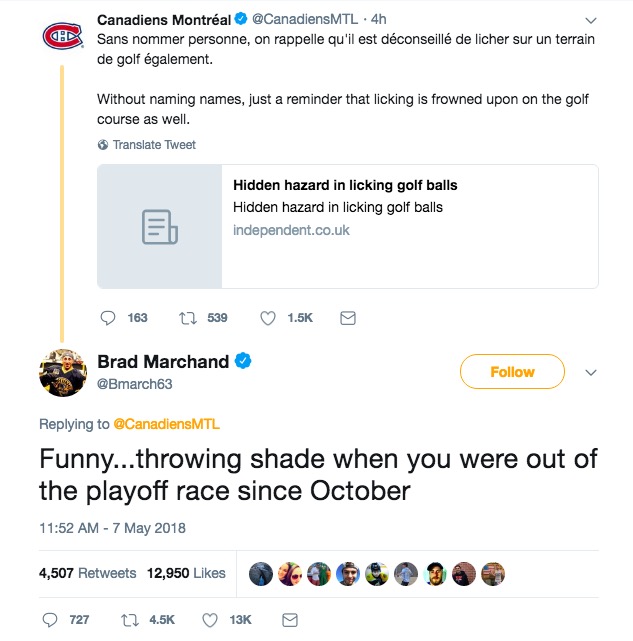Reply to Brad Marchand's tweet
This screenshot has height=641, width=633.
click(53, 620)
